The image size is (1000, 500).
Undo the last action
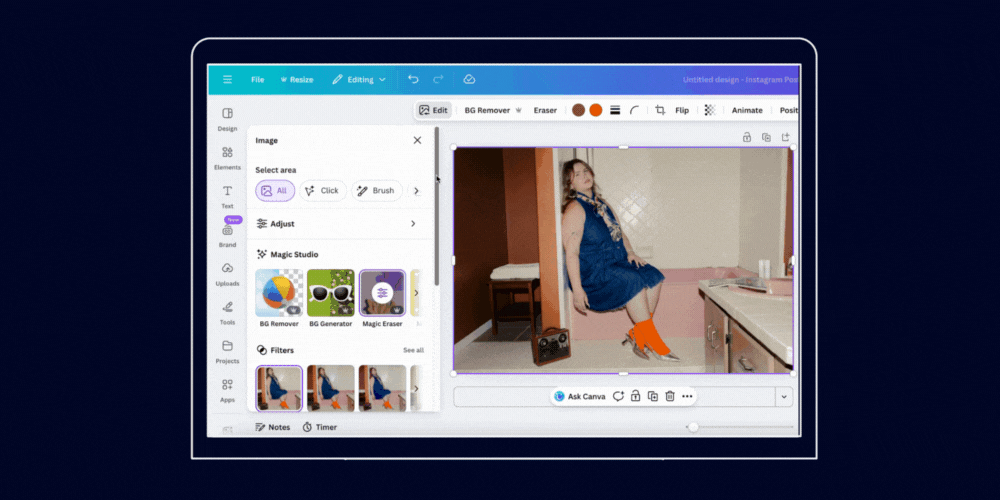coord(413,79)
